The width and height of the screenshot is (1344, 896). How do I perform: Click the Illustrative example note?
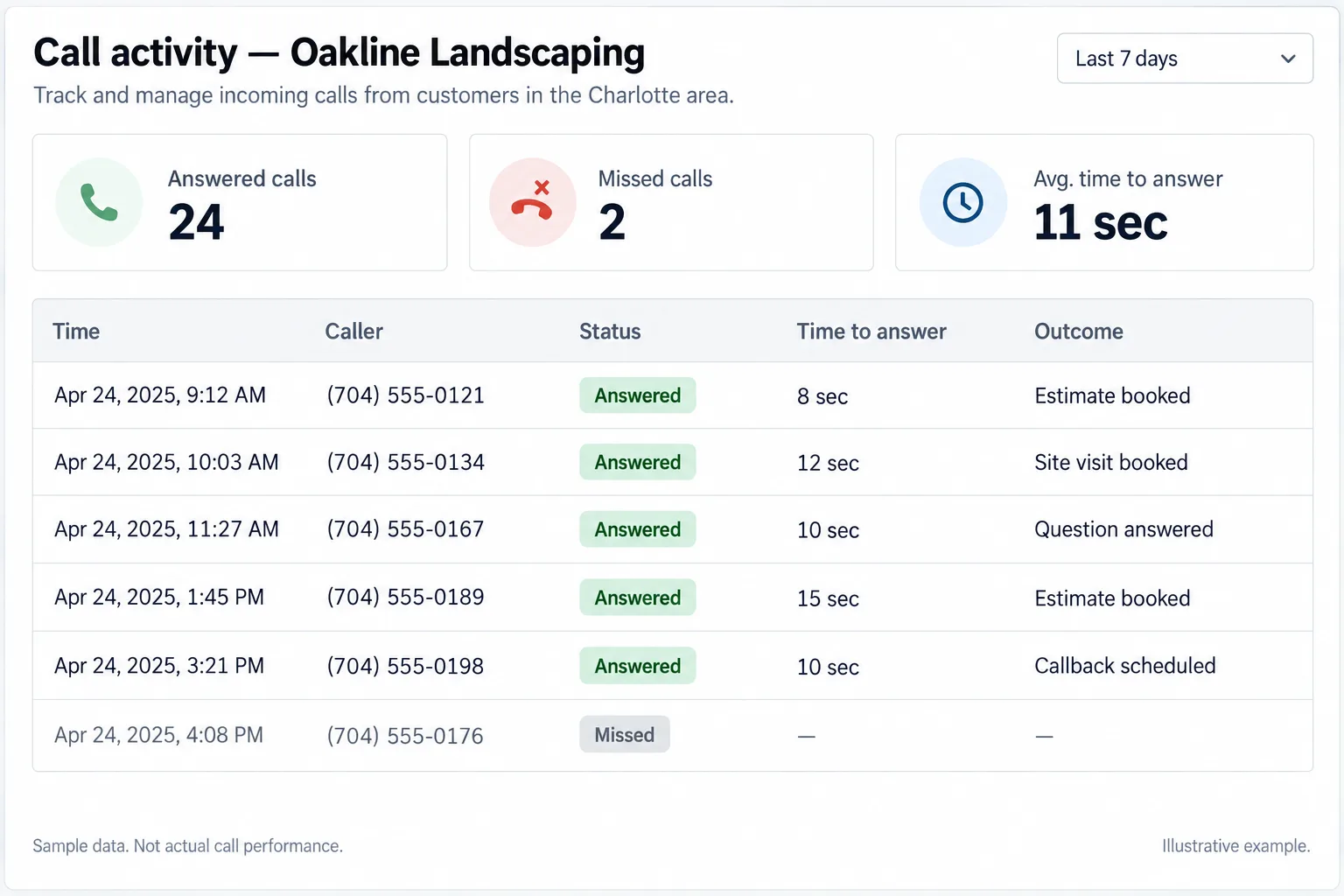click(x=1236, y=846)
